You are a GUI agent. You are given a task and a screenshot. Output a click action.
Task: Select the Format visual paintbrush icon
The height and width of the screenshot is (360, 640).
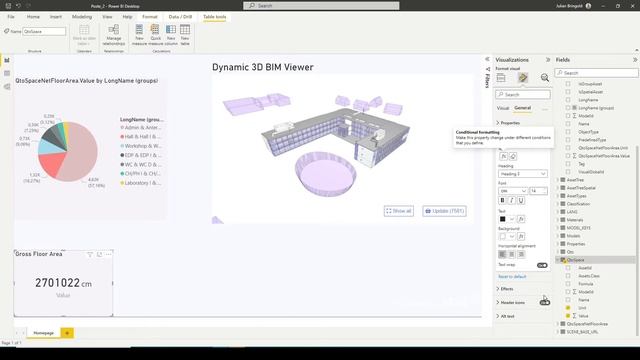tap(523, 78)
